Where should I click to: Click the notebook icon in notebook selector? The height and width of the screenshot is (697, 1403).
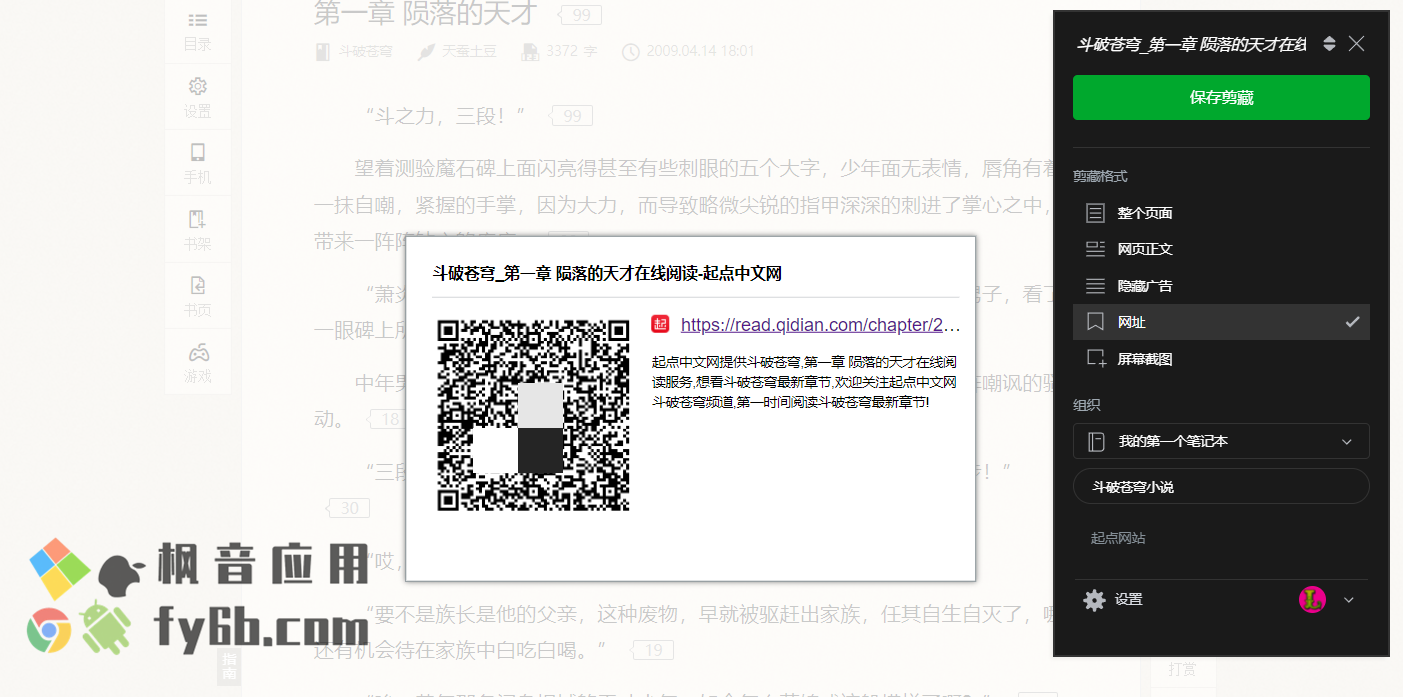point(1096,441)
